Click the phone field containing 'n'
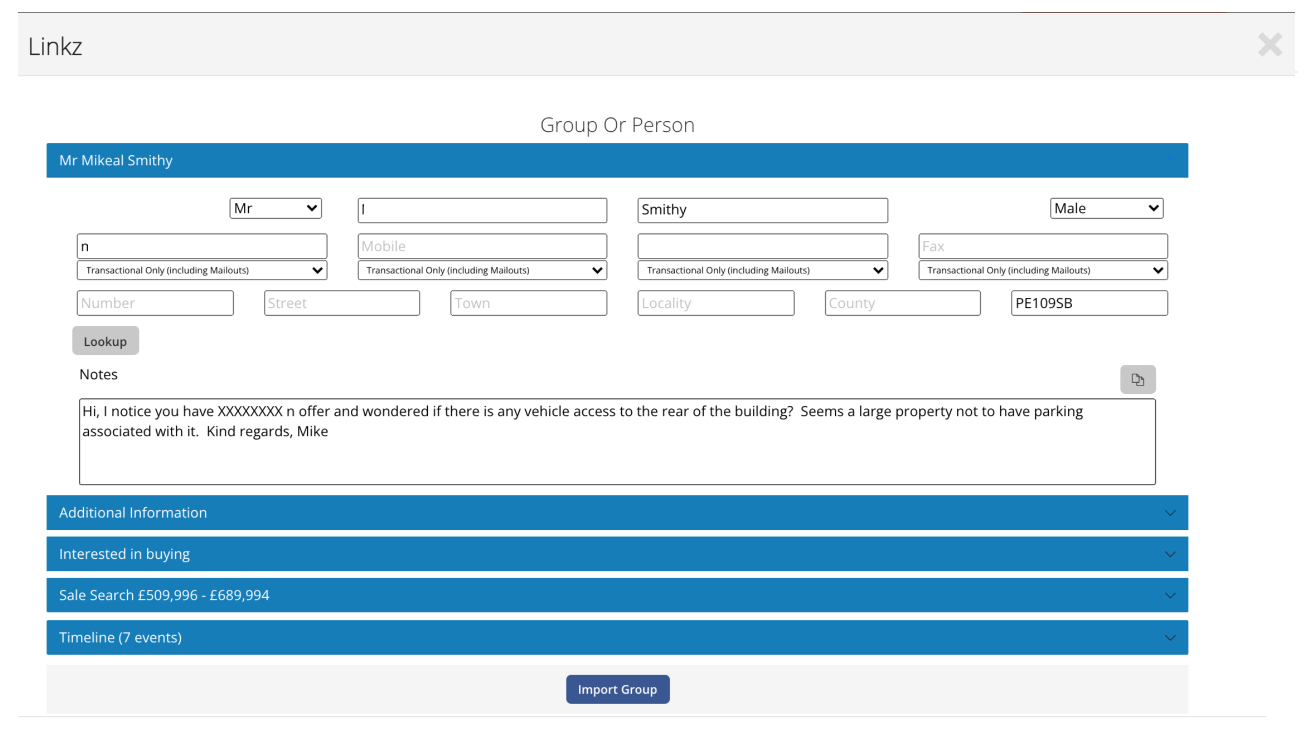The image size is (1306, 736). pos(202,246)
